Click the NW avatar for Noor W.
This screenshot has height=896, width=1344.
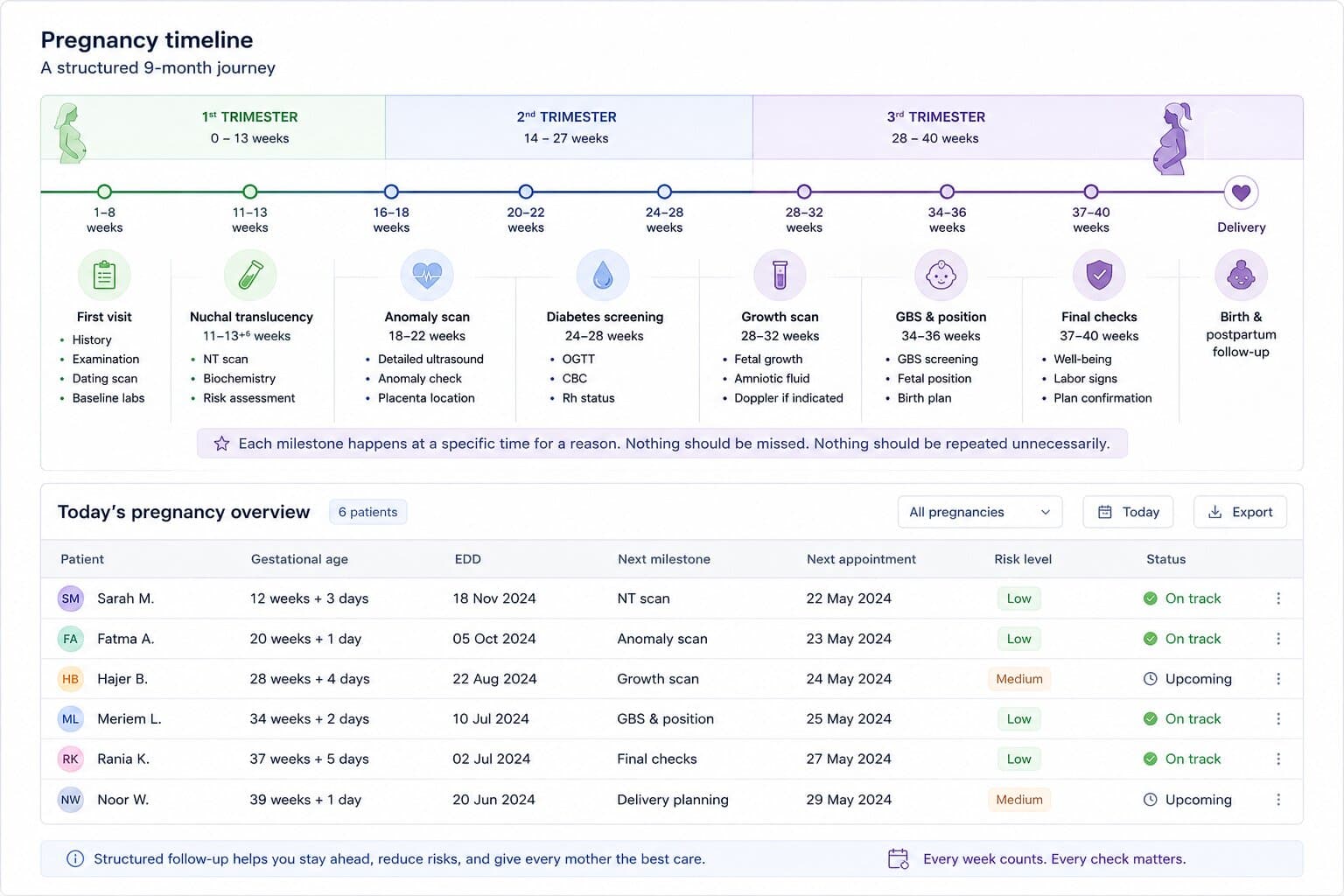71,800
